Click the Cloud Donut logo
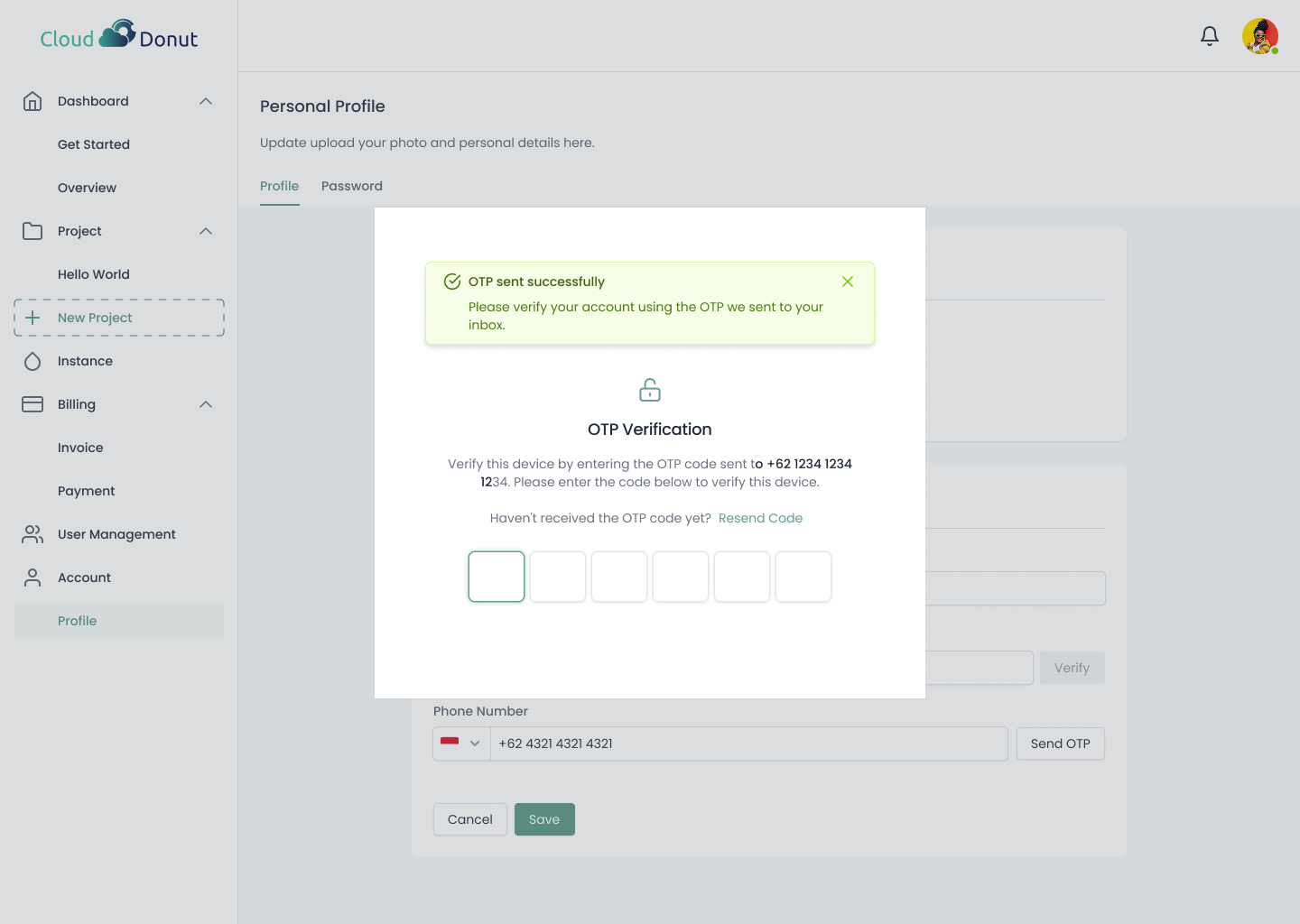The width and height of the screenshot is (1300, 924). pyautogui.click(x=118, y=36)
